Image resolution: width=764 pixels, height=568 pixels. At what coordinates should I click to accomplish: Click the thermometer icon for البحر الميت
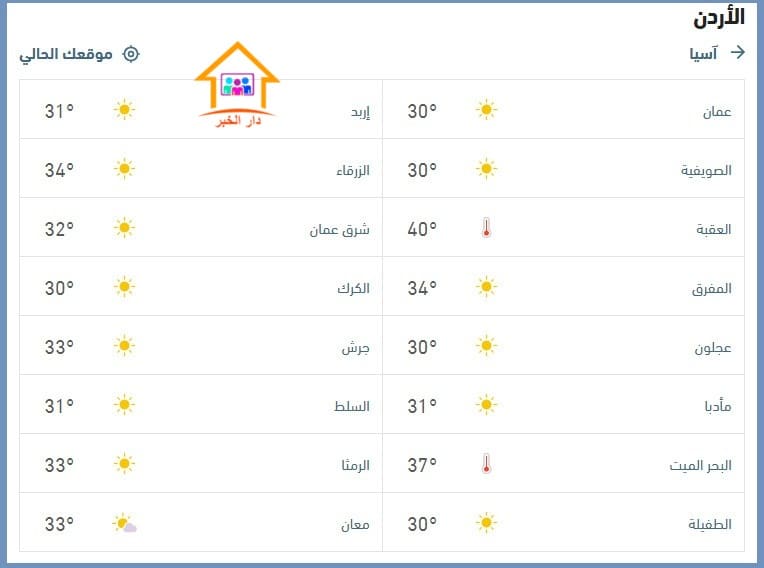click(486, 464)
